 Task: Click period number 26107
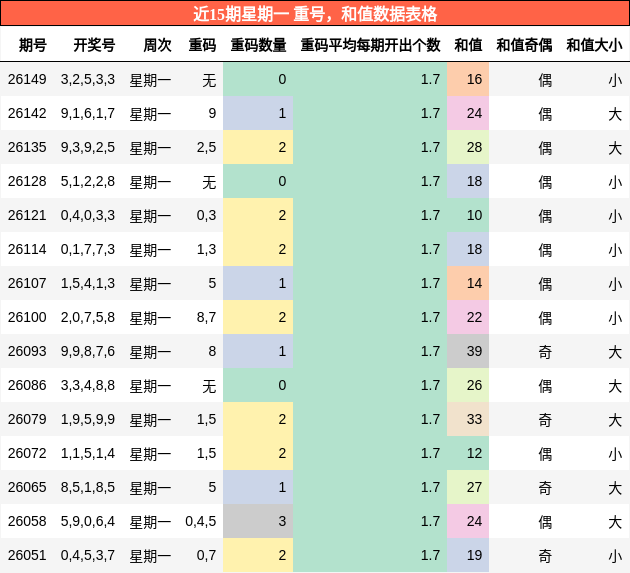point(27,283)
